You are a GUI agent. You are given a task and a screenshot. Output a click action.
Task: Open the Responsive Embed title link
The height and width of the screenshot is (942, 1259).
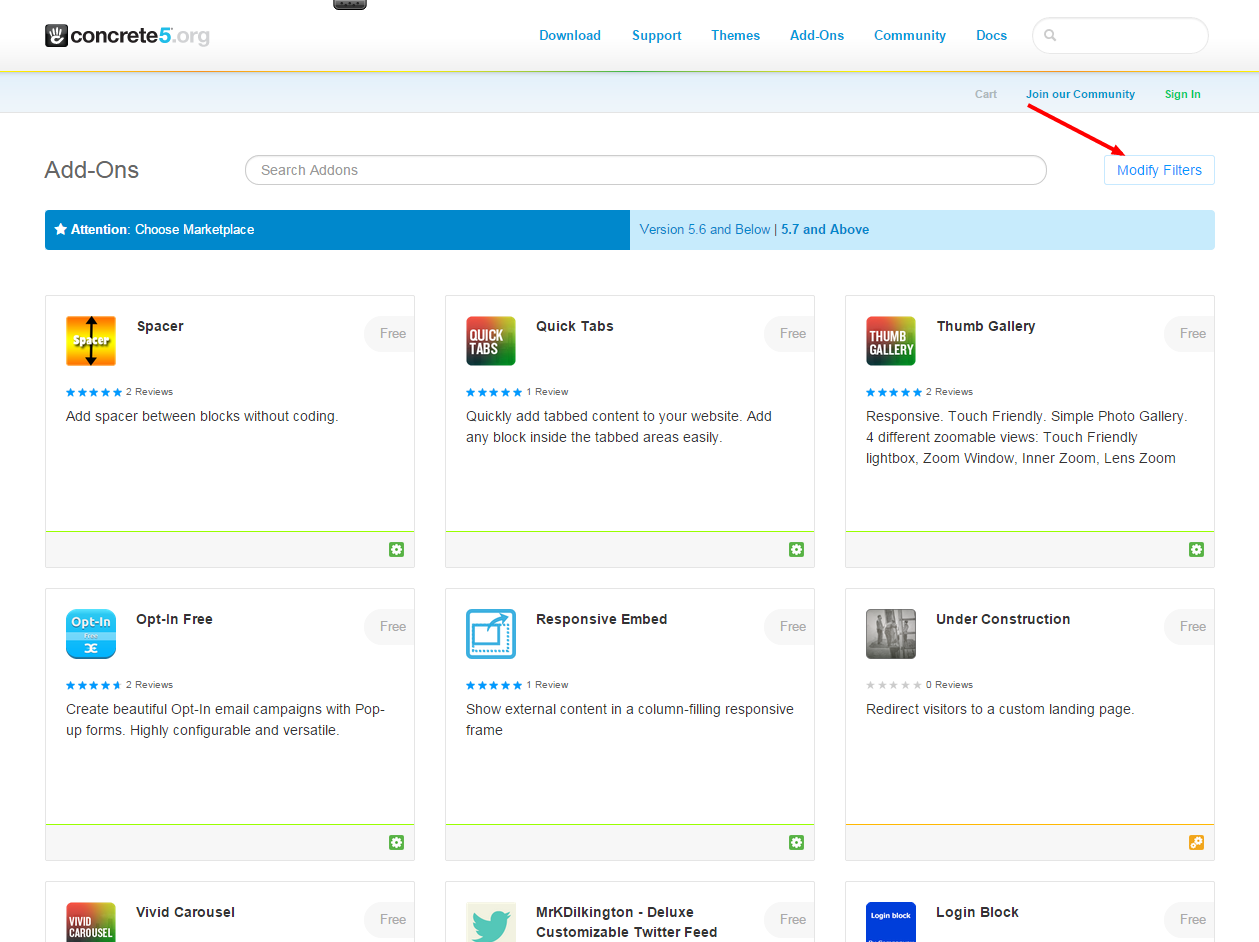[602, 619]
